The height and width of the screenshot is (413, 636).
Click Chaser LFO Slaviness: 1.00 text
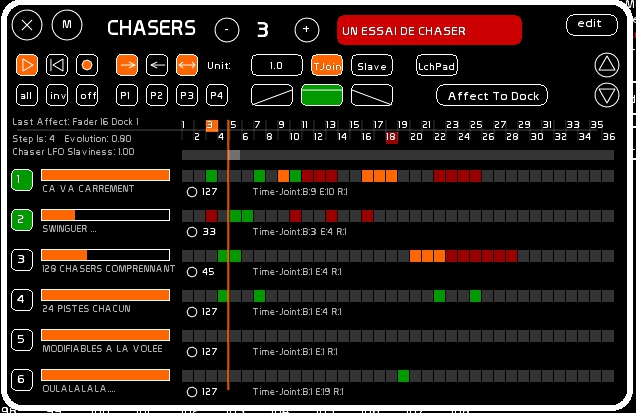click(x=73, y=152)
